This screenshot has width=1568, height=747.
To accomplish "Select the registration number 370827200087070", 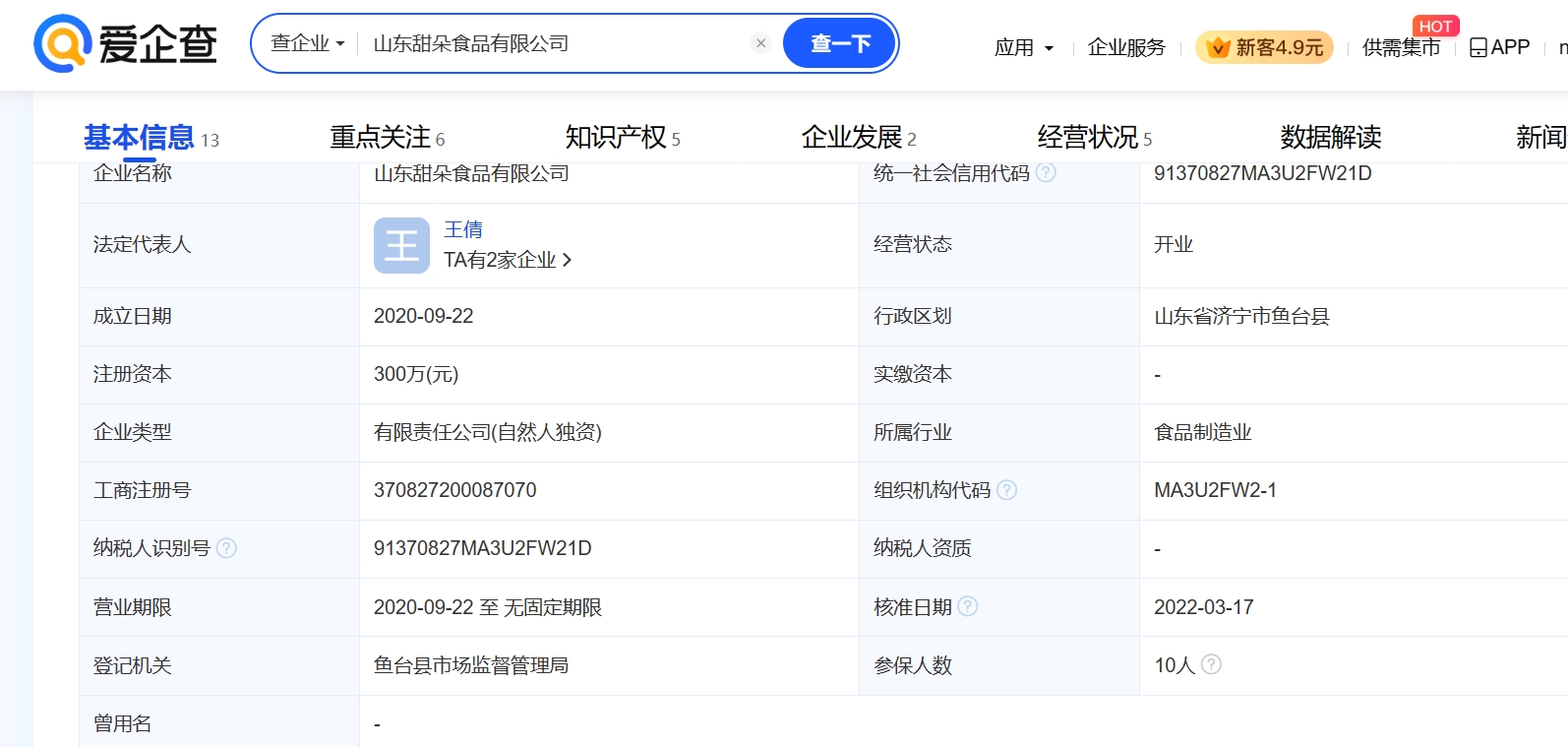I will pyautogui.click(x=455, y=490).
